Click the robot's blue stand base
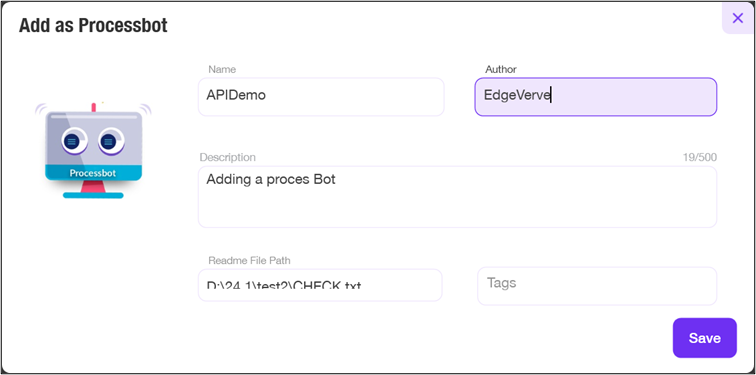The image size is (756, 375). click(x=93, y=195)
